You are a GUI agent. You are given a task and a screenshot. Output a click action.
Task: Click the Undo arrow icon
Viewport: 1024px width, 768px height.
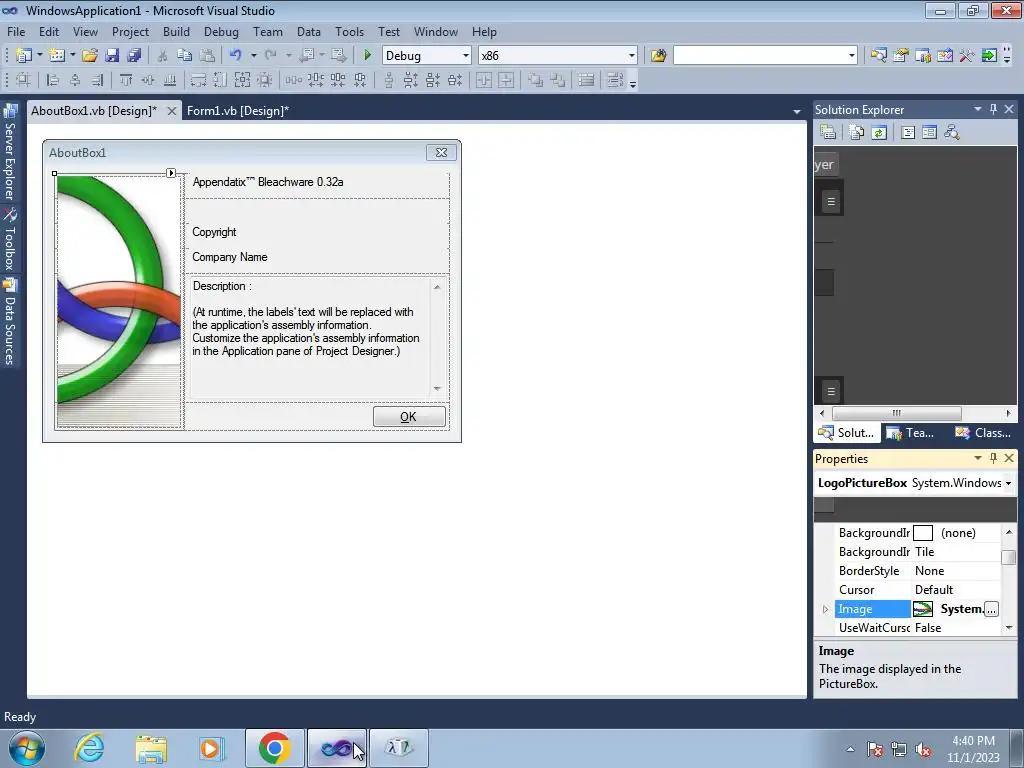coord(236,56)
